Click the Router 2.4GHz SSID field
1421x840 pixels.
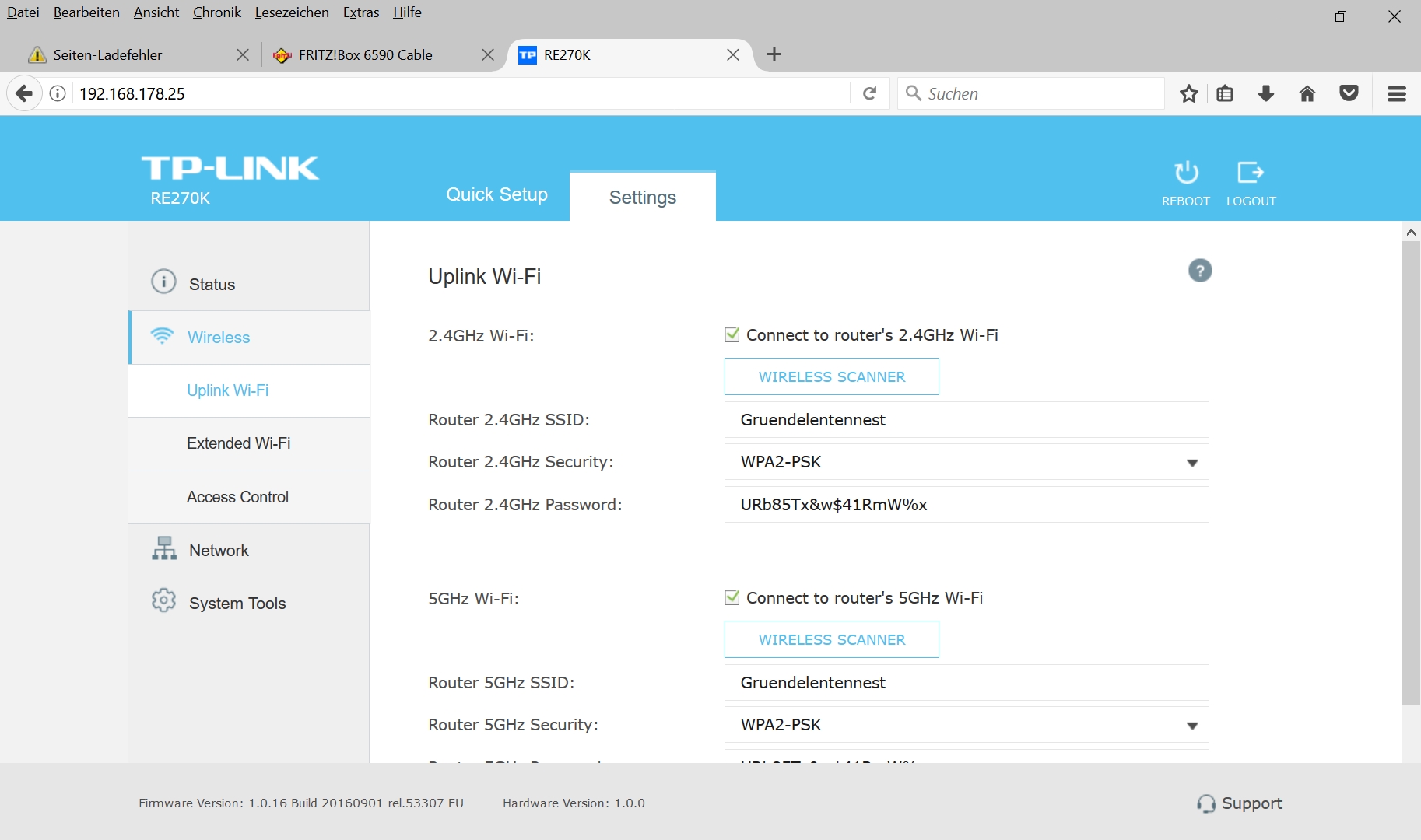click(967, 420)
